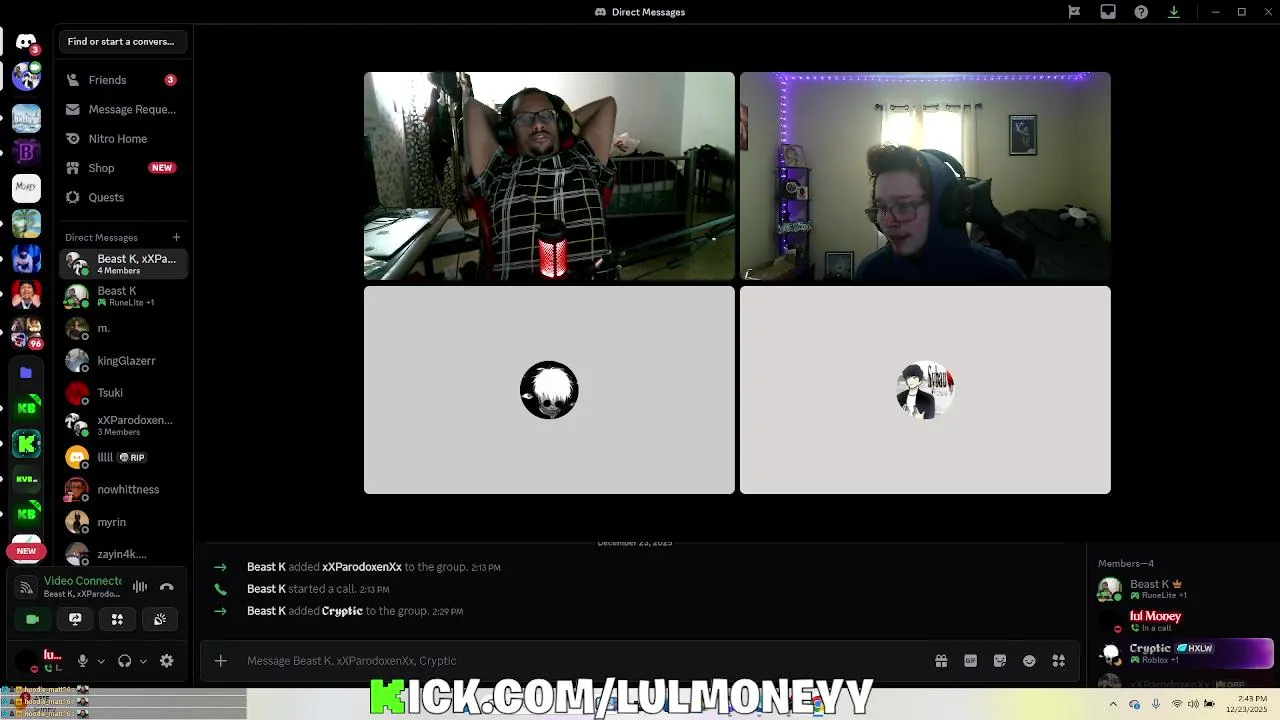Click Find or start a conversation box
The width and height of the screenshot is (1280, 720).
[x=121, y=41]
